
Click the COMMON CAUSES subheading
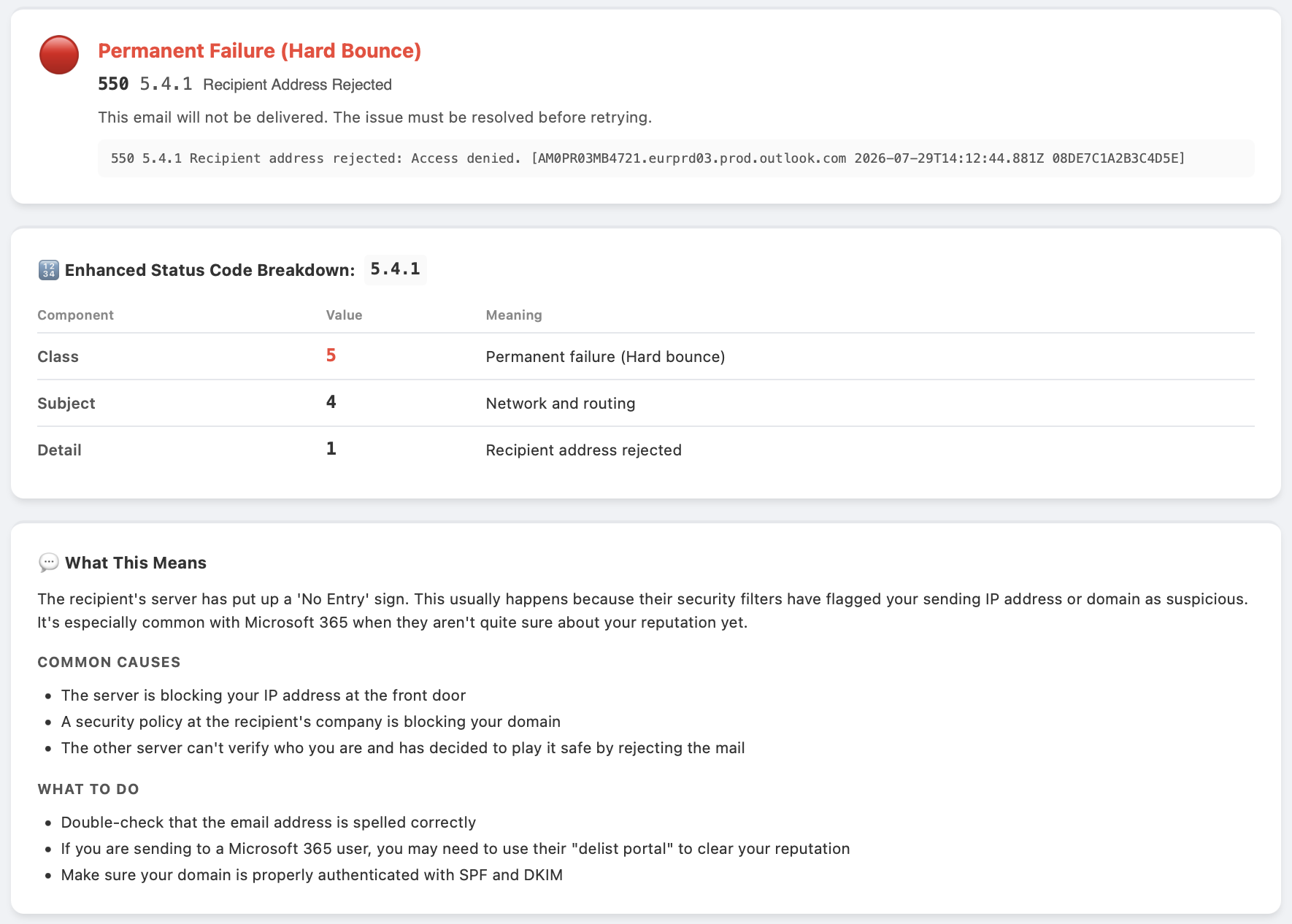click(x=109, y=662)
